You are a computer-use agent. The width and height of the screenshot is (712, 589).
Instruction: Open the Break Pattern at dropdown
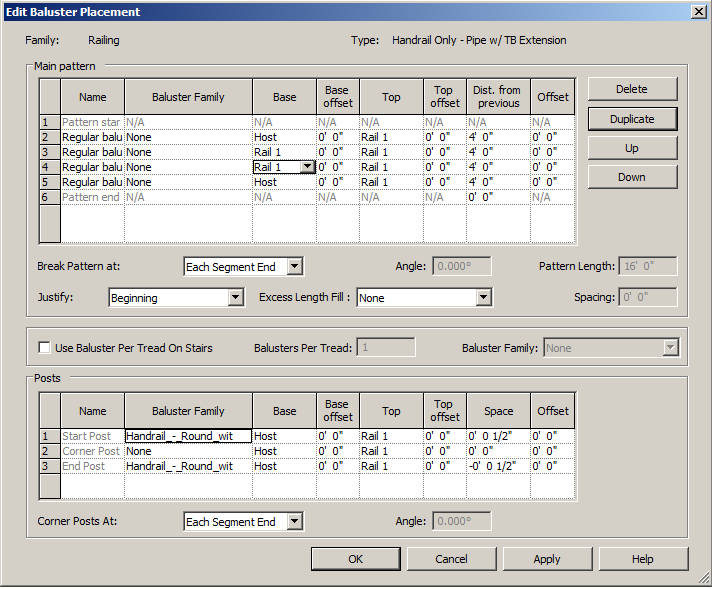pyautogui.click(x=294, y=267)
